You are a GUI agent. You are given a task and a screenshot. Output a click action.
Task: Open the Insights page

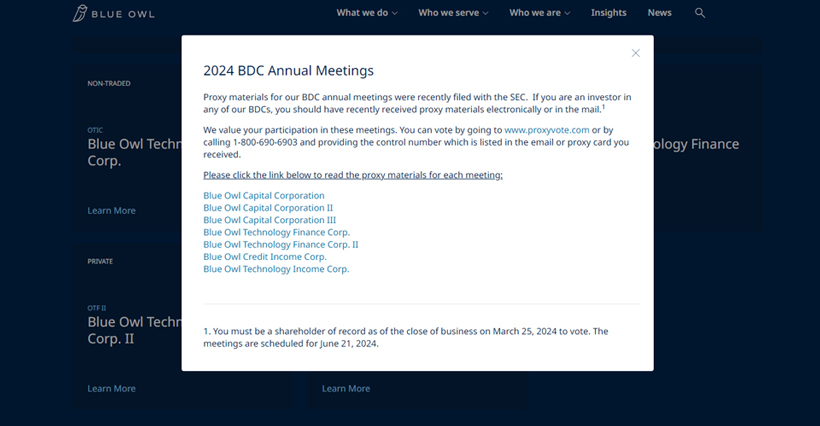point(608,13)
